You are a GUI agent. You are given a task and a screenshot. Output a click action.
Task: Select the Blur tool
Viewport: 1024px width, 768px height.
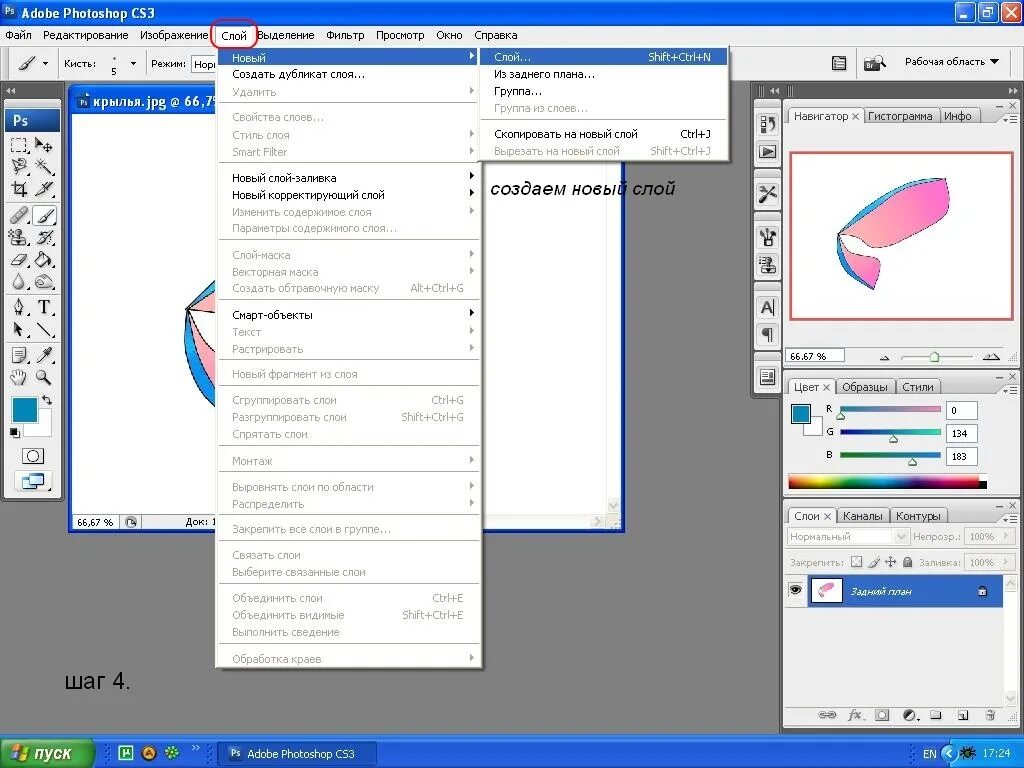click(20, 282)
